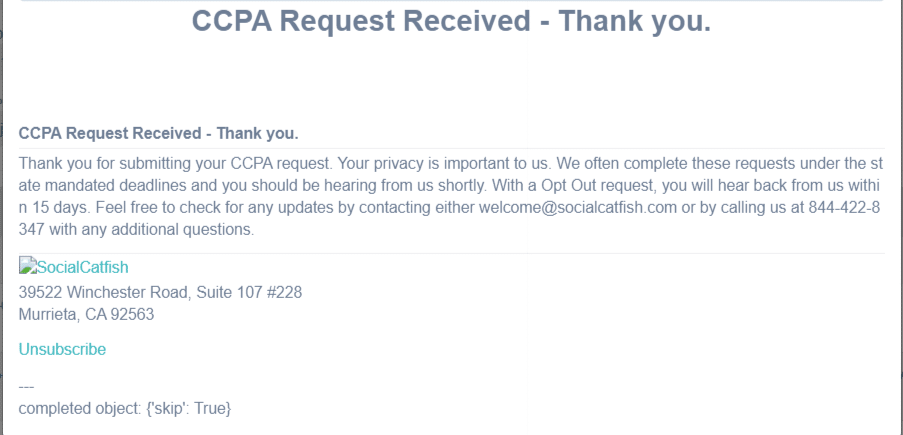Click the Unsubscribe link
The image size is (903, 435).
click(62, 349)
